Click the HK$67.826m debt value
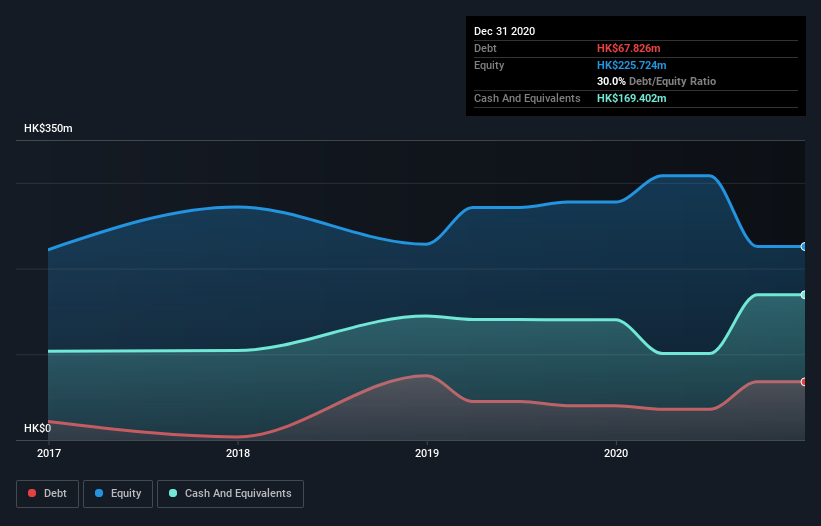The height and width of the screenshot is (526, 821). tap(628, 48)
